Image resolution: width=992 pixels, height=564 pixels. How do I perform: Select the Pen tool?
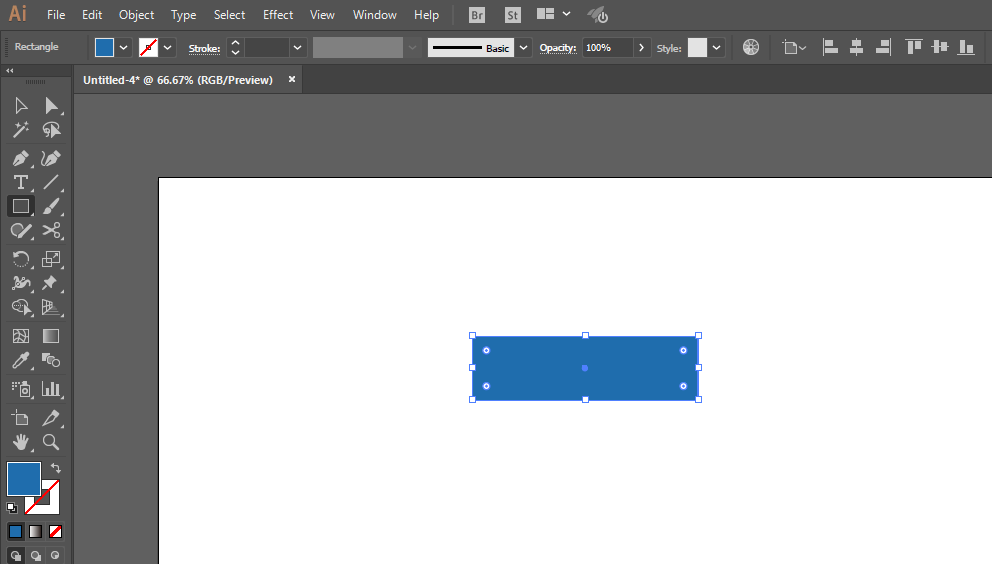point(21,158)
